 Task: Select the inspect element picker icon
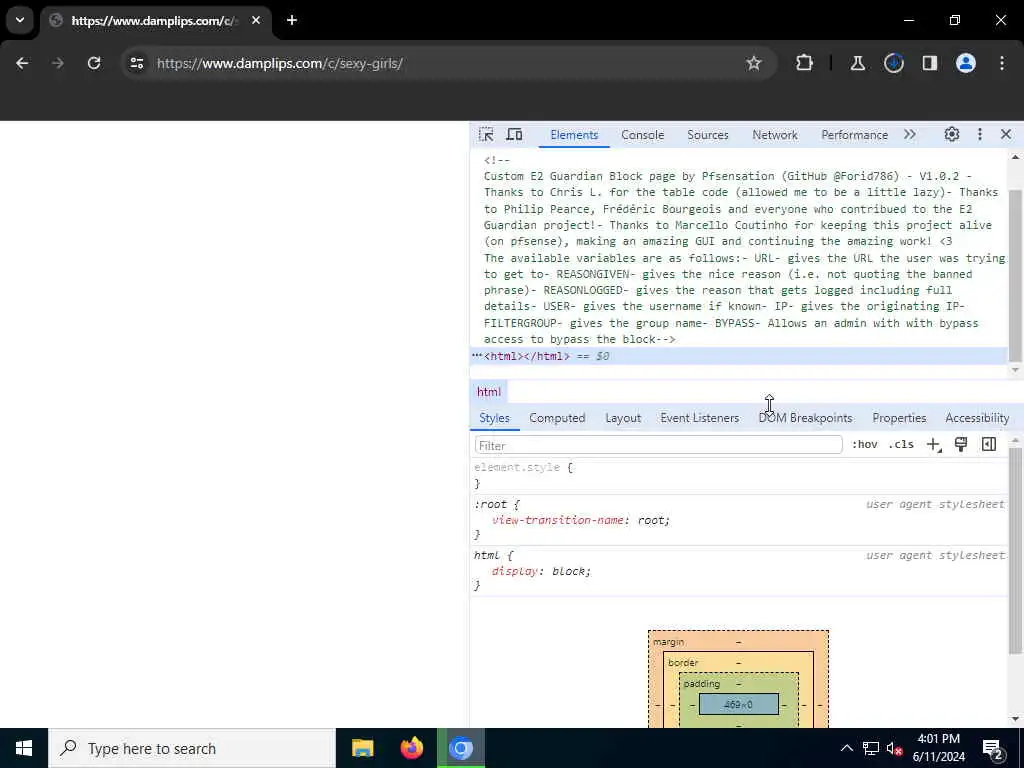coord(486,135)
